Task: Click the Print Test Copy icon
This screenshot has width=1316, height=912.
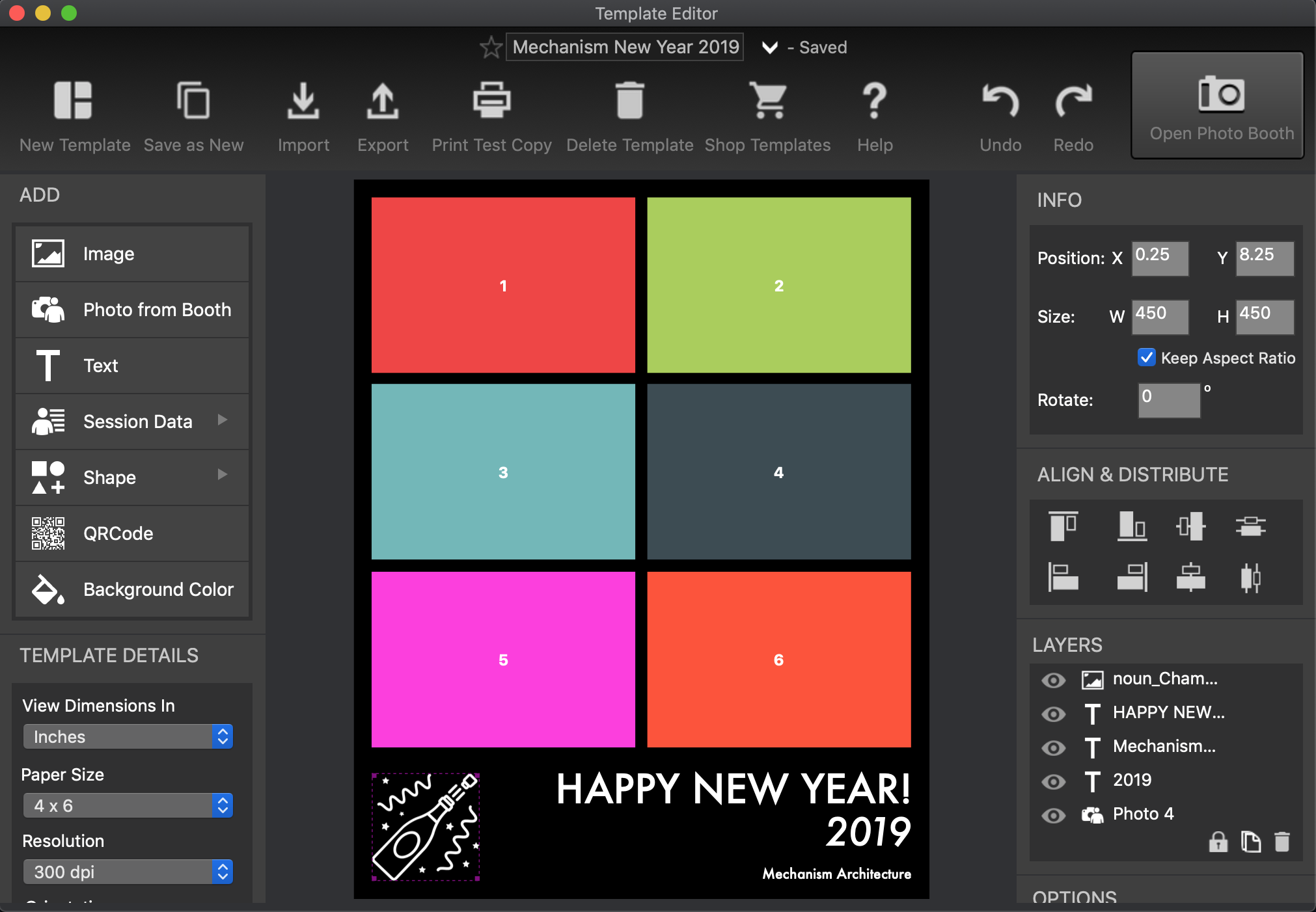Action: (491, 101)
